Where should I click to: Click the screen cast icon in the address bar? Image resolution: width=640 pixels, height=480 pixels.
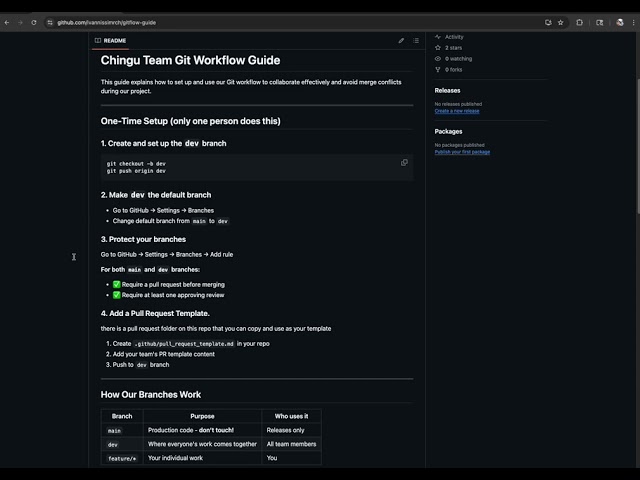click(x=548, y=23)
